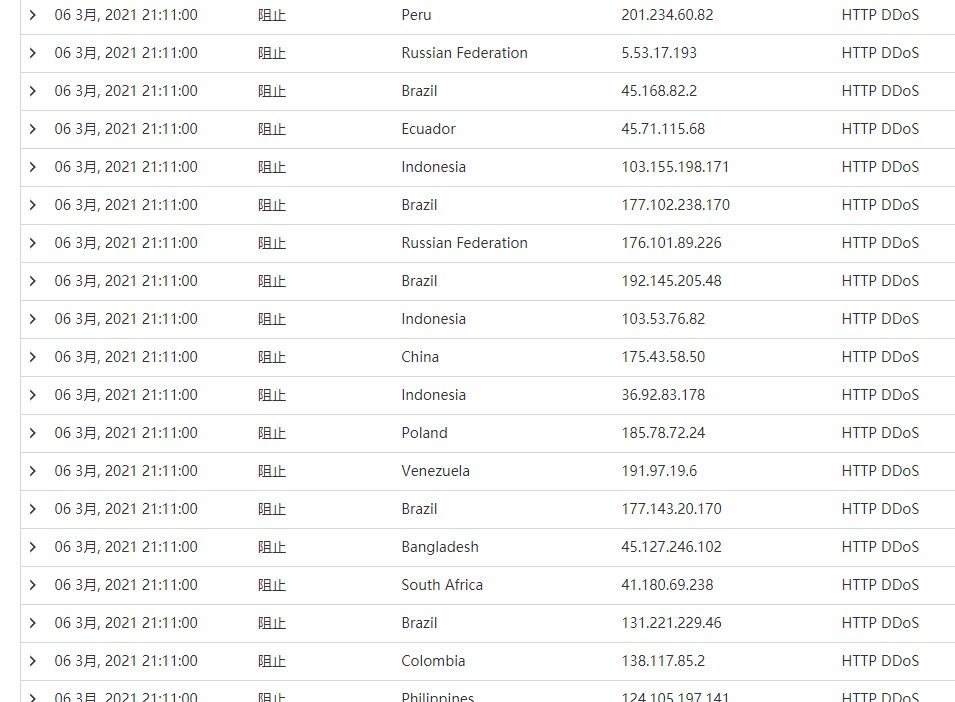Expand the Venezuela event row
955x702 pixels.
(32, 471)
